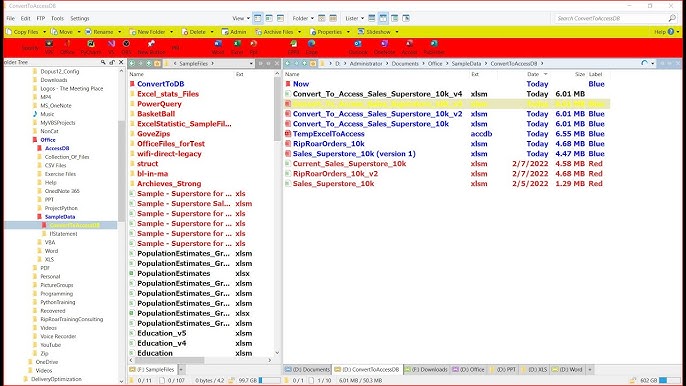
Task: Toggle the Folder Tree lock icon
Action: coord(112,63)
